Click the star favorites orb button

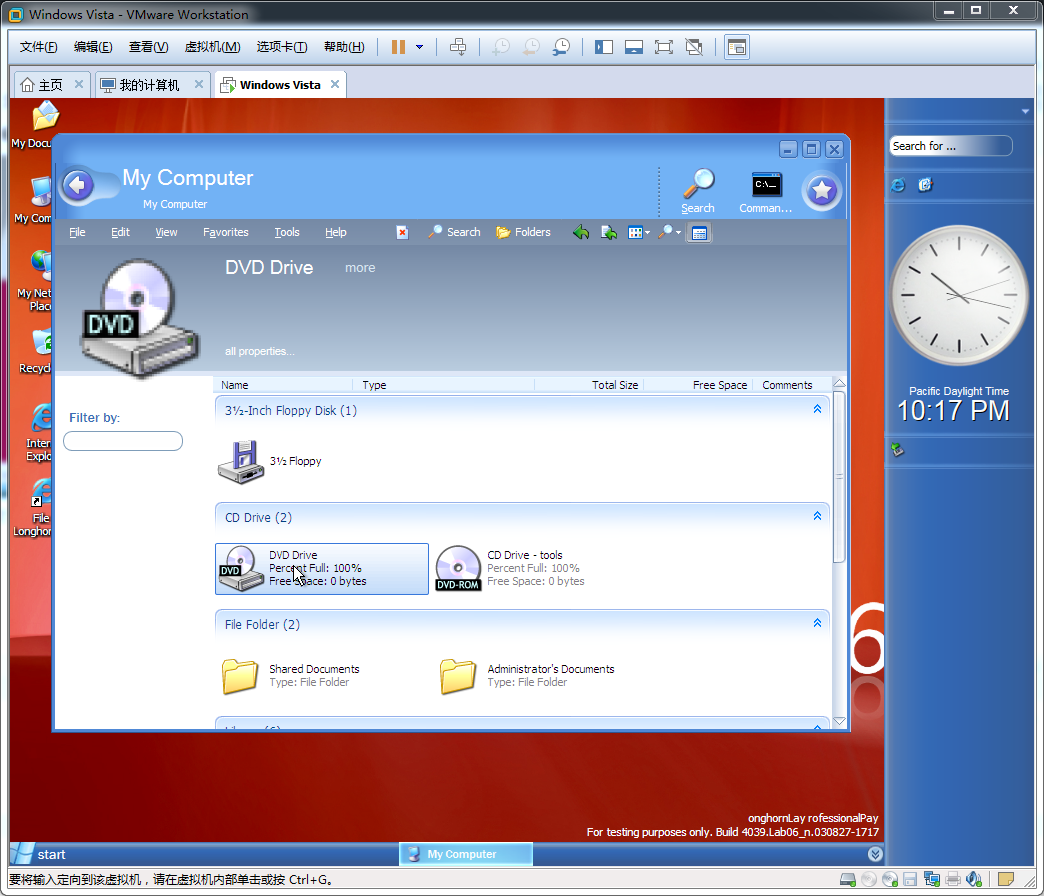click(x=822, y=191)
